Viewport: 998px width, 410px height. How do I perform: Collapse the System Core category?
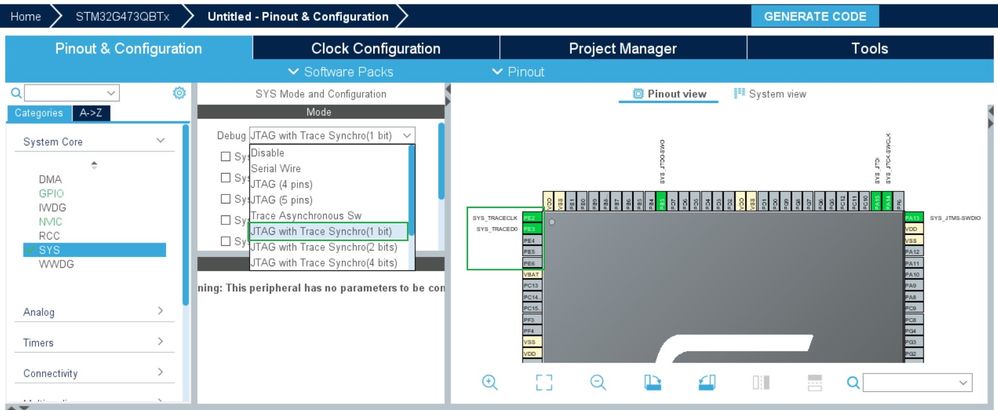(x=160, y=141)
